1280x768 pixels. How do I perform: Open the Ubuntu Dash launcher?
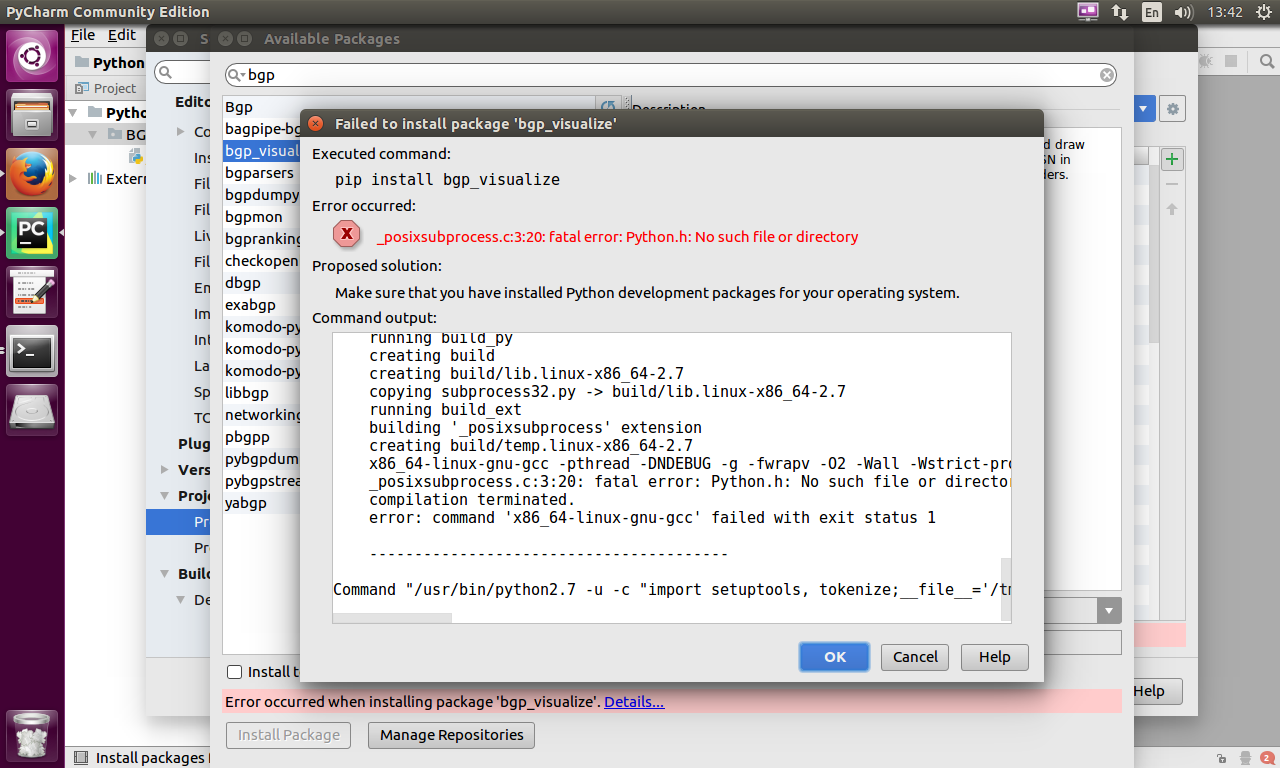coord(32,56)
